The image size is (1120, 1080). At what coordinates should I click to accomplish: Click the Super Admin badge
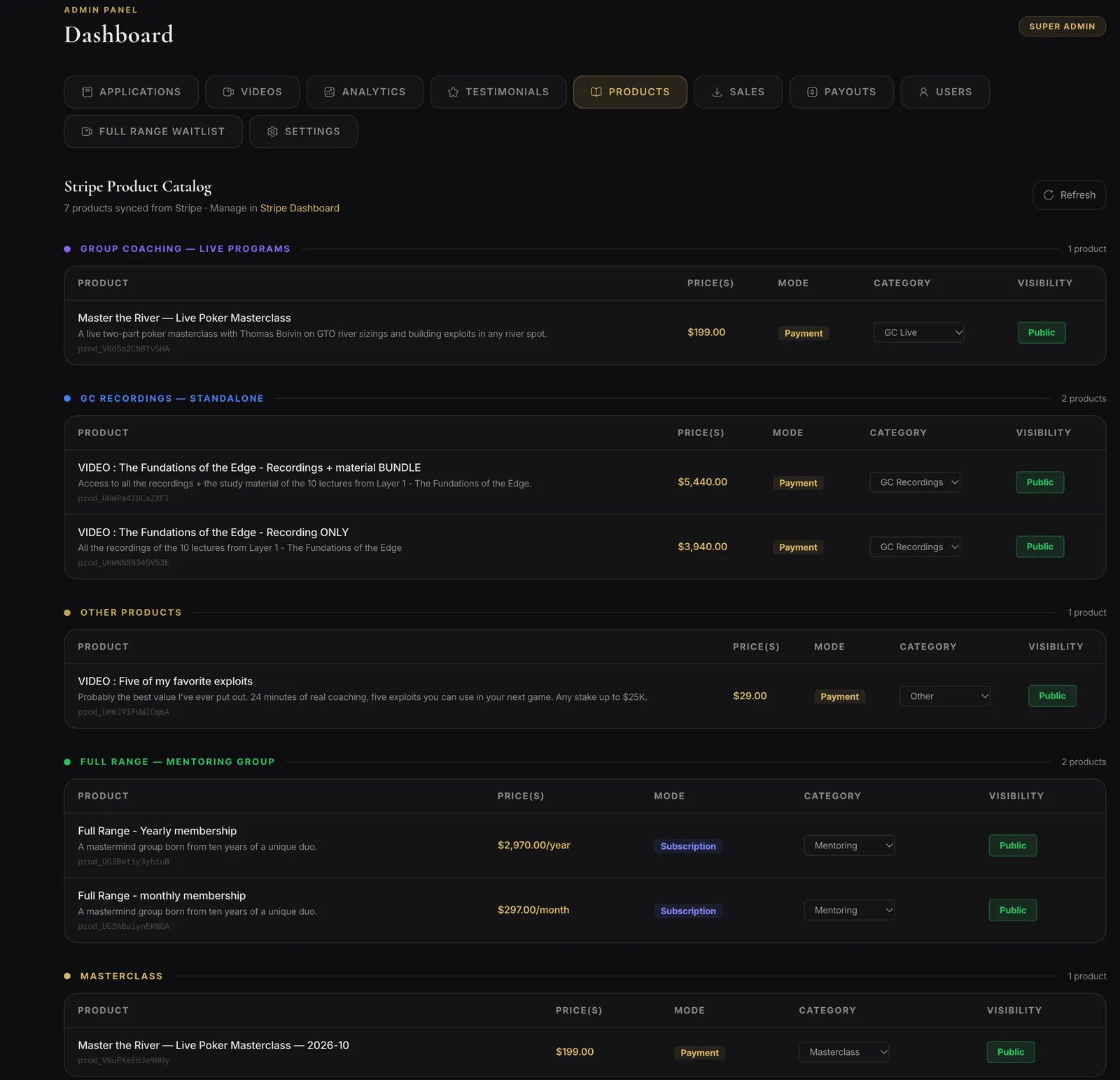pyautogui.click(x=1062, y=27)
